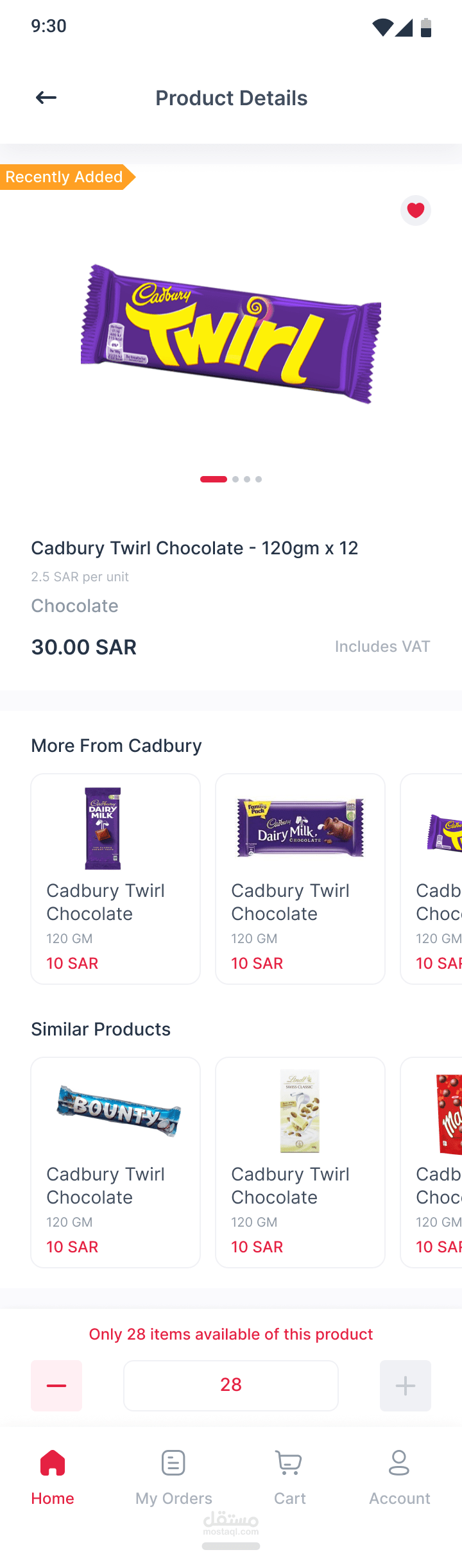Viewport: 462px width, 1568px height.
Task: Jump to the last carousel dot
Action: [259, 479]
